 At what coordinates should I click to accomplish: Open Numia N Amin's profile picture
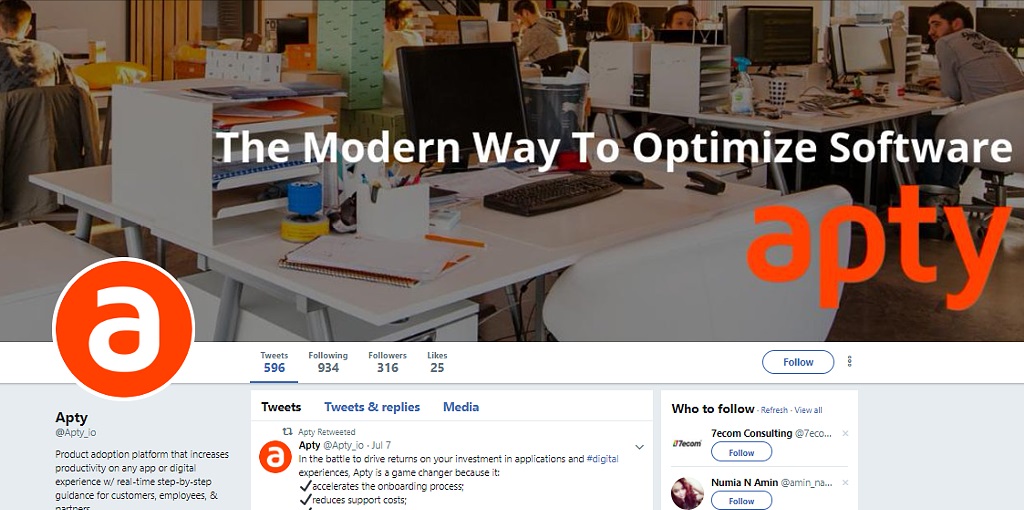688,493
